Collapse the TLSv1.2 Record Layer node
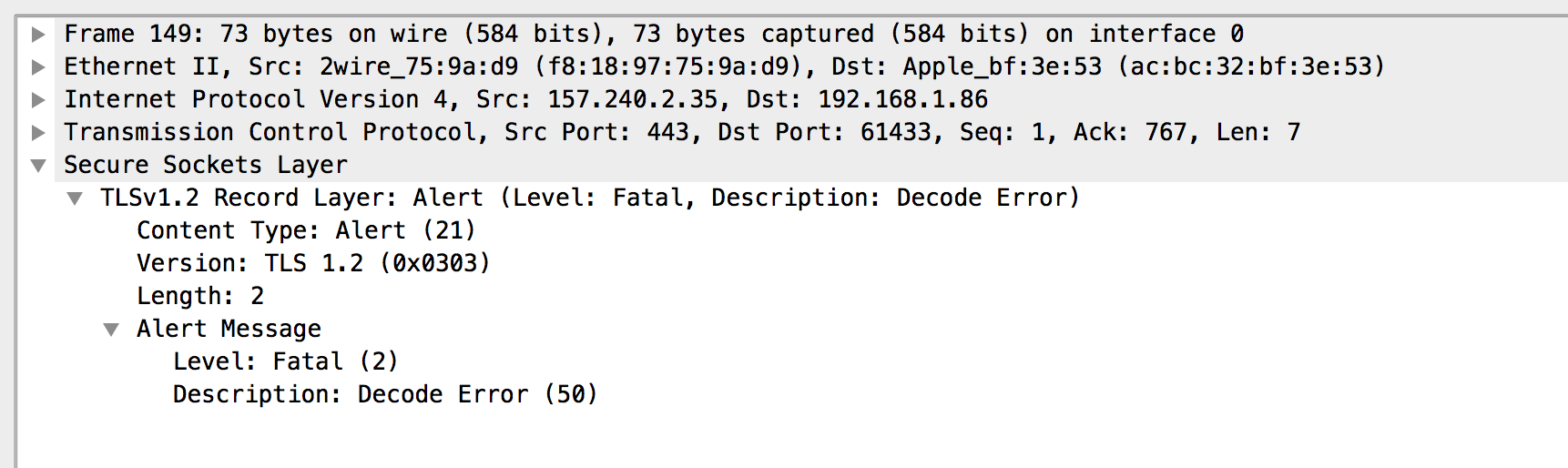This screenshot has width=1568, height=468. [75, 198]
